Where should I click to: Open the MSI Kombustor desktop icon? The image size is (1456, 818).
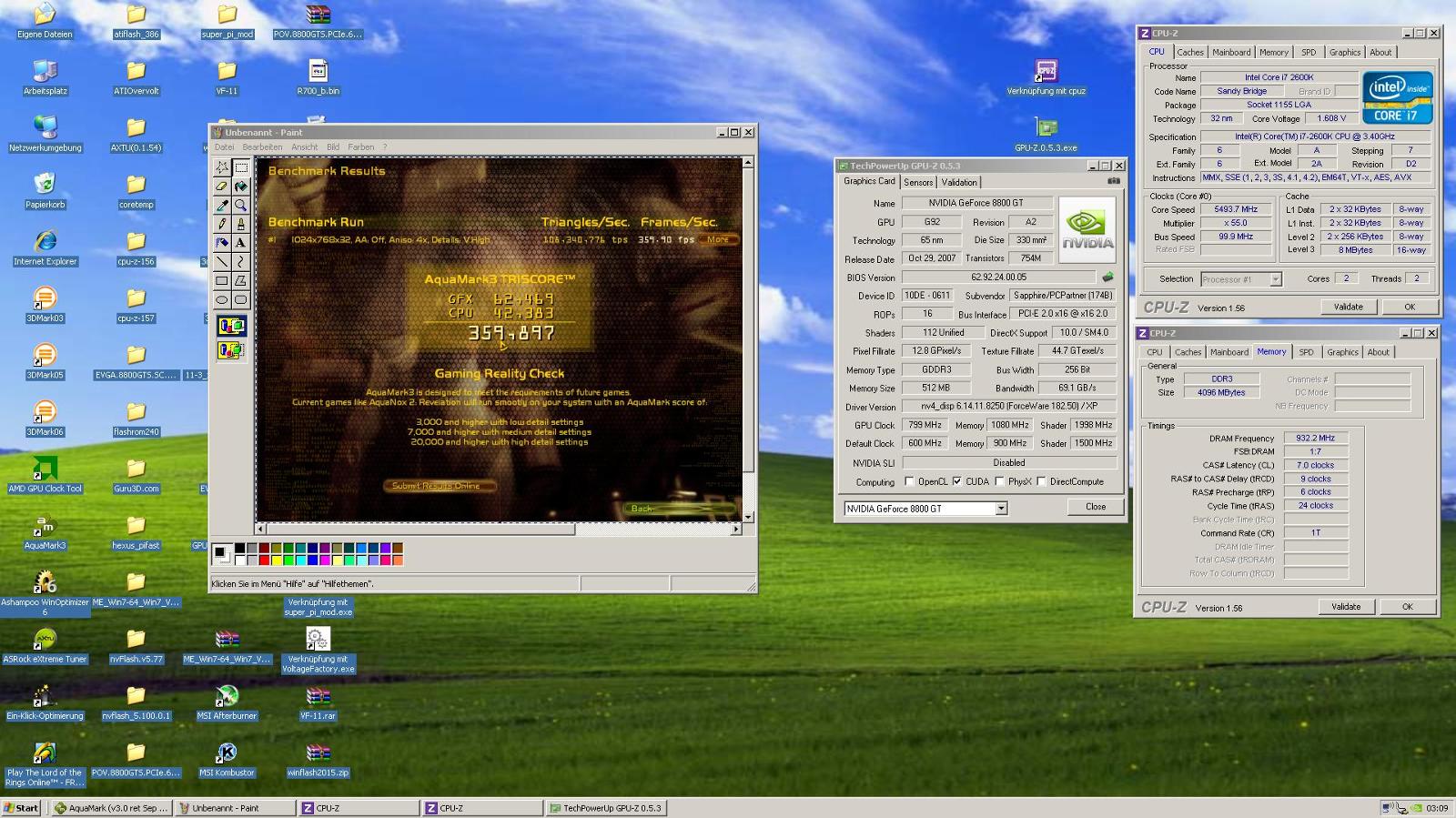227,761
